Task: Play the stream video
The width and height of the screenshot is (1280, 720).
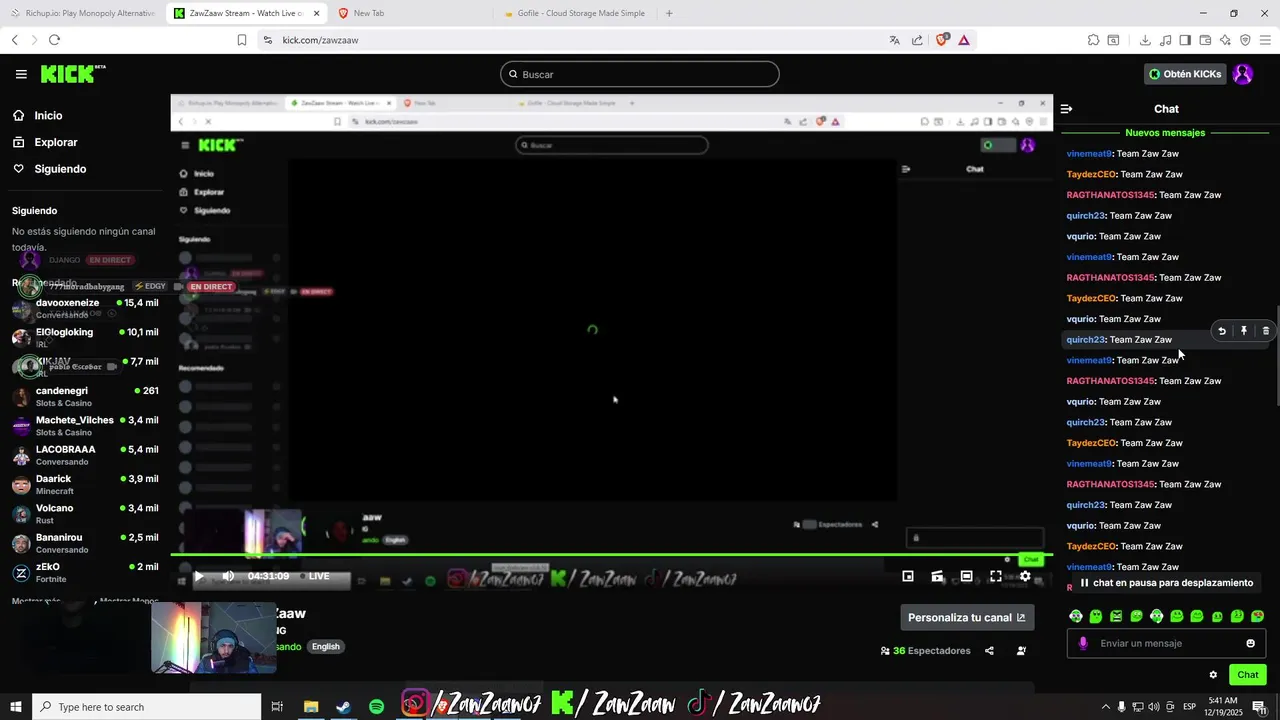Action: tap(199, 576)
